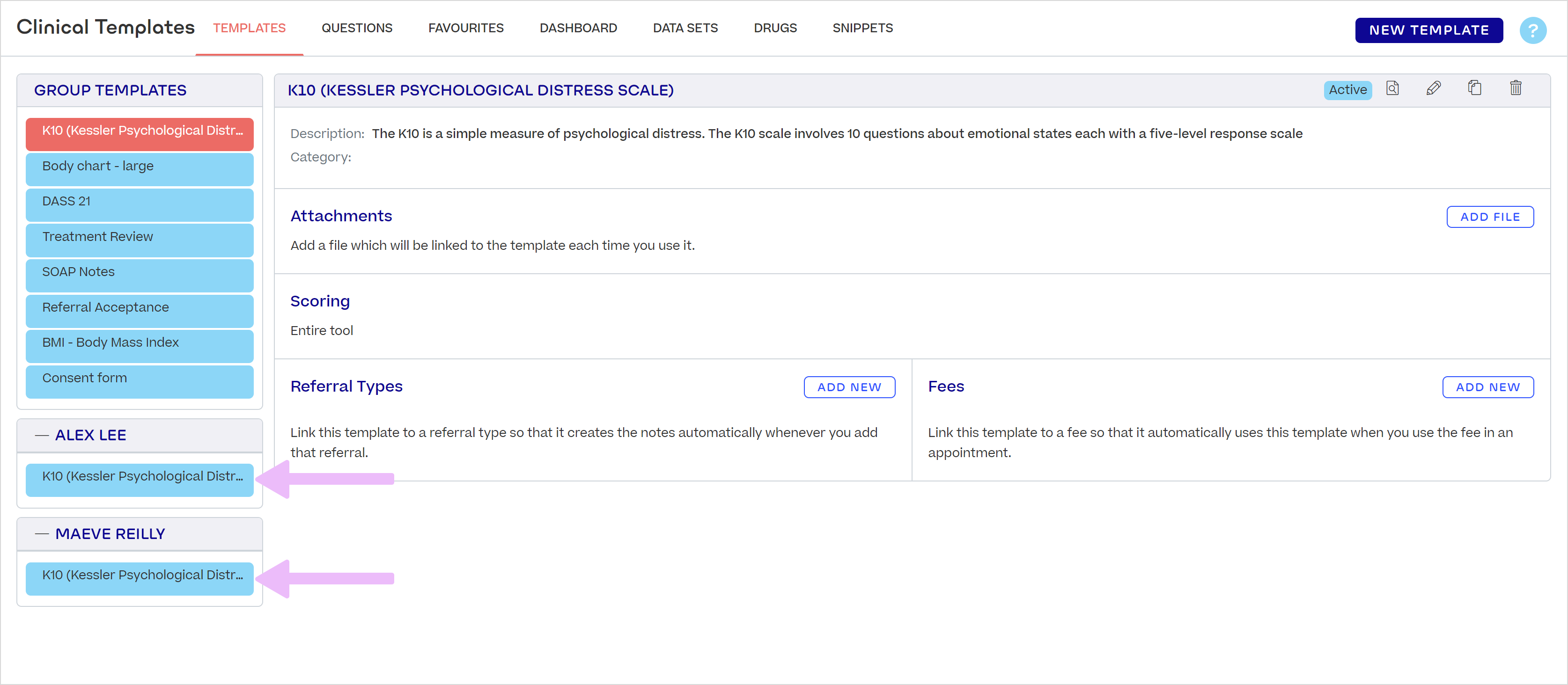
Task: Open the Questions tab
Action: coord(357,28)
